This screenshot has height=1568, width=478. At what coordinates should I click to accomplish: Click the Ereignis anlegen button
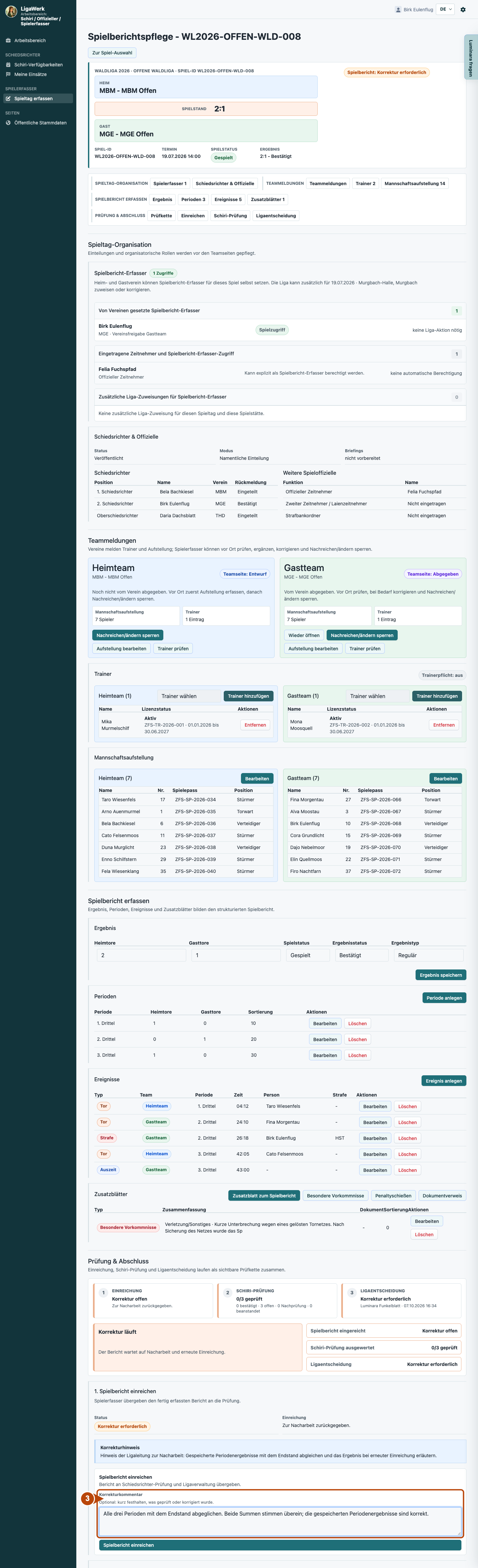[x=444, y=1081]
